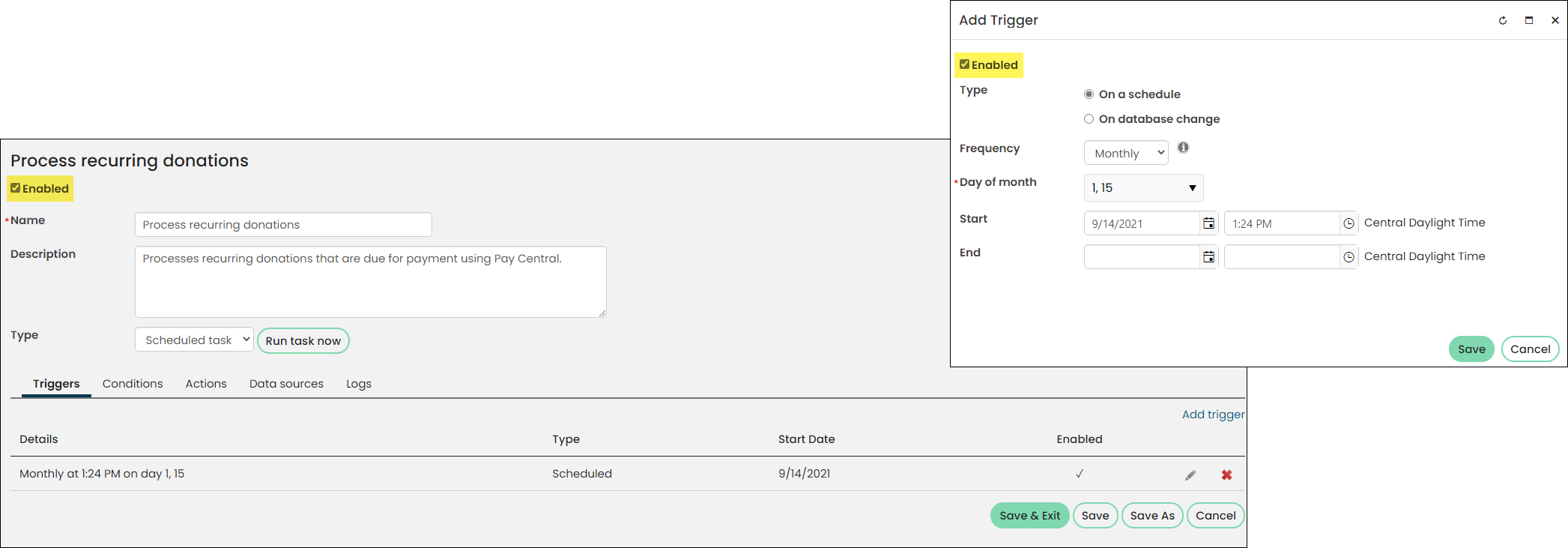
Task: Open the Frequency Monthly dropdown
Action: pyautogui.click(x=1126, y=153)
